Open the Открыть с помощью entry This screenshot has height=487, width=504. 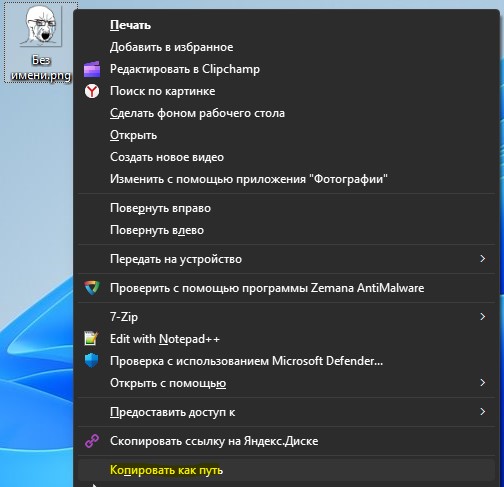286,383
